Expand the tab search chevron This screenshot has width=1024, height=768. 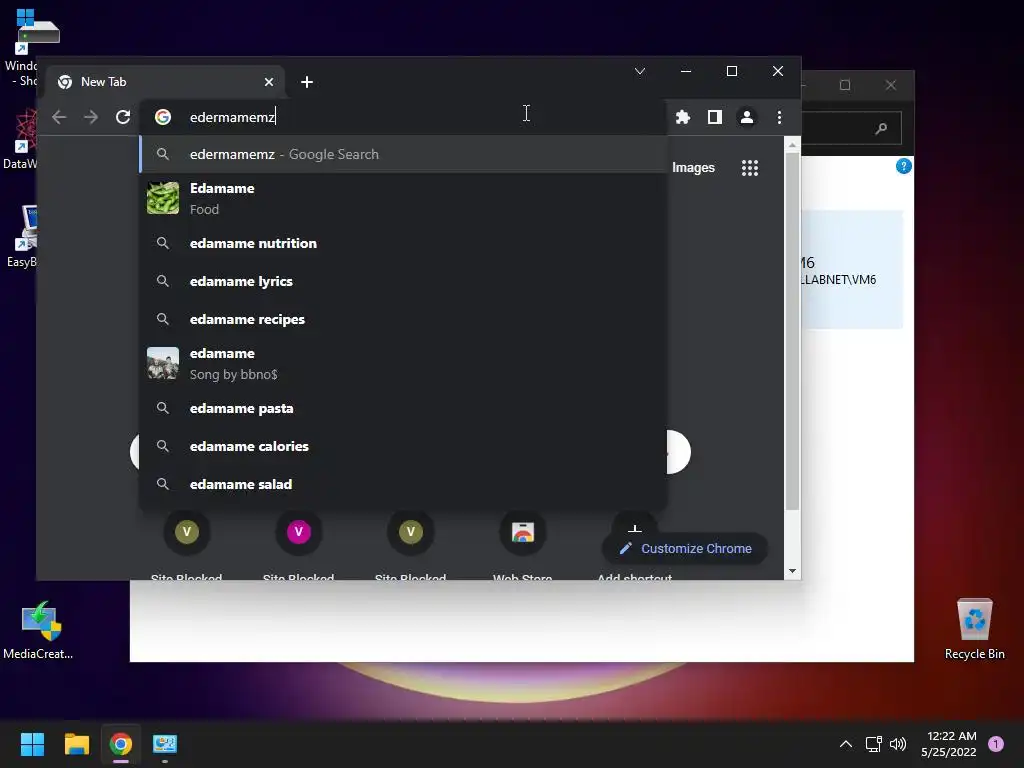tap(640, 71)
